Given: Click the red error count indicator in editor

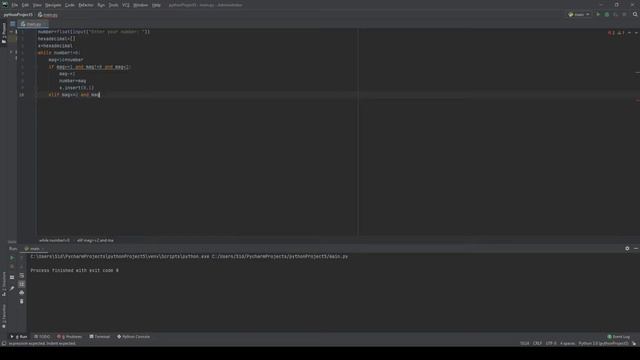Looking at the screenshot, I should pyautogui.click(x=611, y=33).
